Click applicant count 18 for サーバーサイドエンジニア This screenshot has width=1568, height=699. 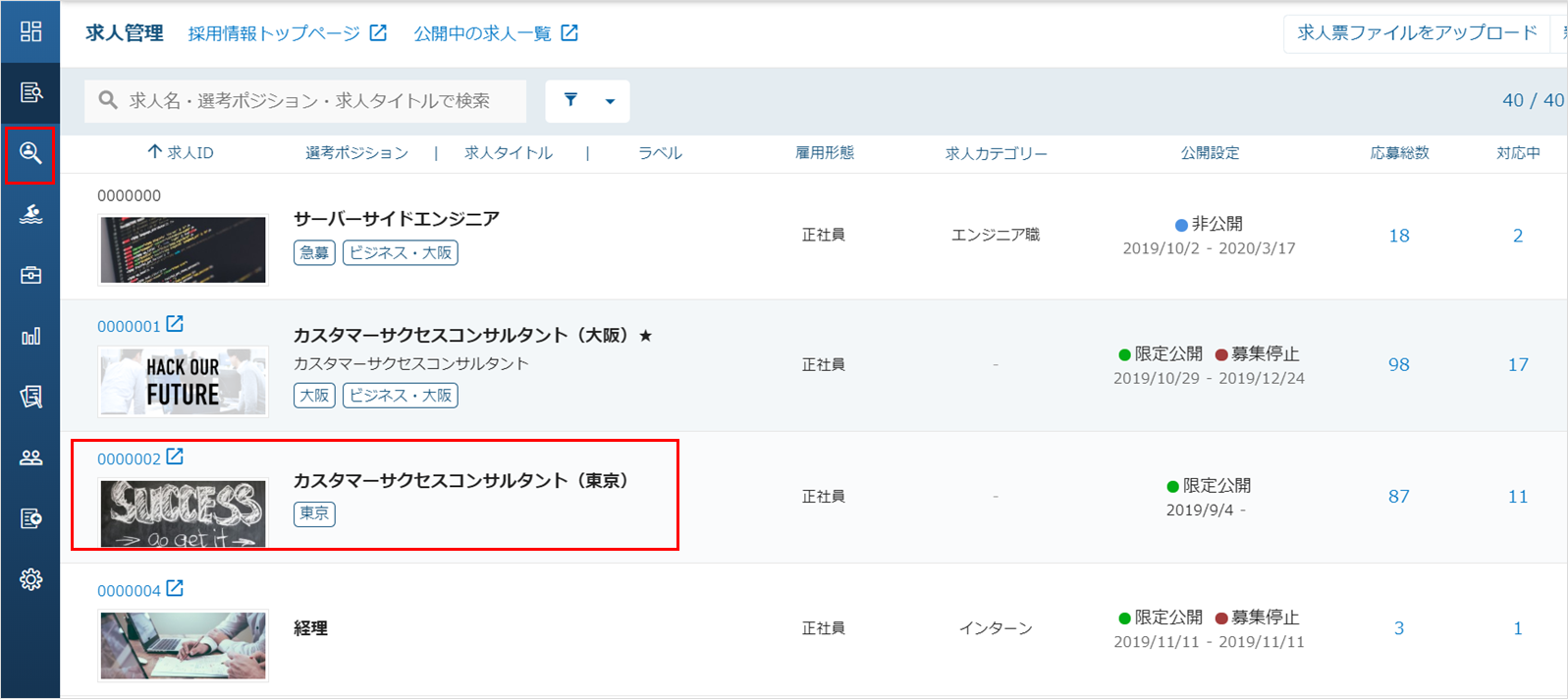point(1399,236)
